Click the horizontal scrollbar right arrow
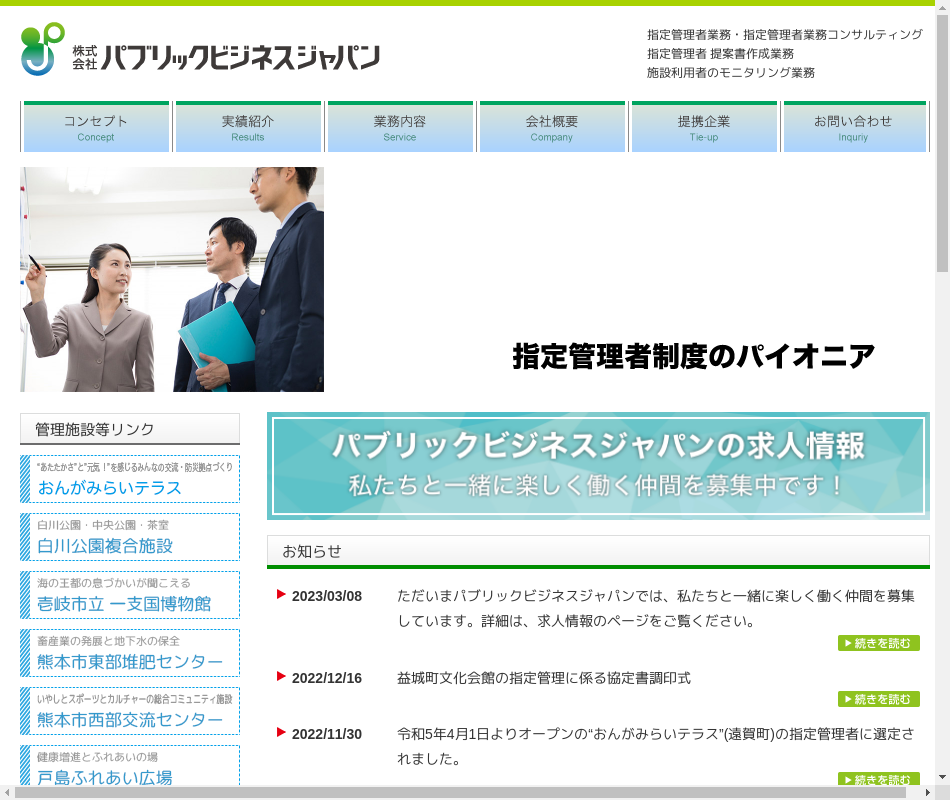 (x=926, y=792)
